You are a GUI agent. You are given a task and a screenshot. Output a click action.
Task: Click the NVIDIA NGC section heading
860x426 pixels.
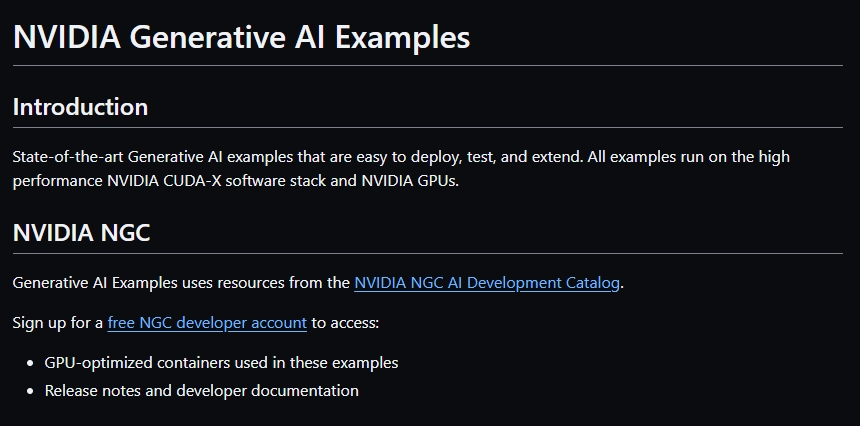pos(81,233)
